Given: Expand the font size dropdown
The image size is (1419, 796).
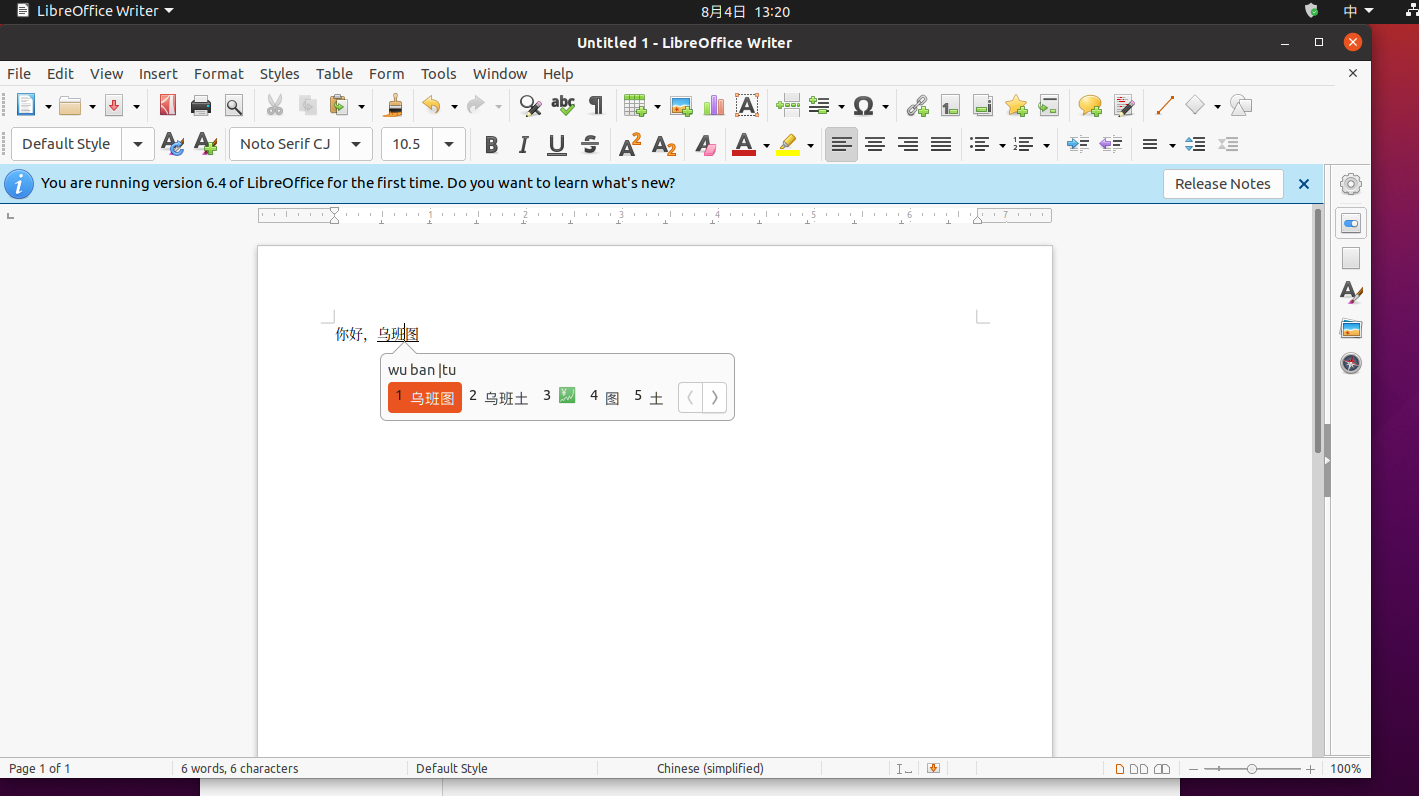Looking at the screenshot, I should (448, 144).
